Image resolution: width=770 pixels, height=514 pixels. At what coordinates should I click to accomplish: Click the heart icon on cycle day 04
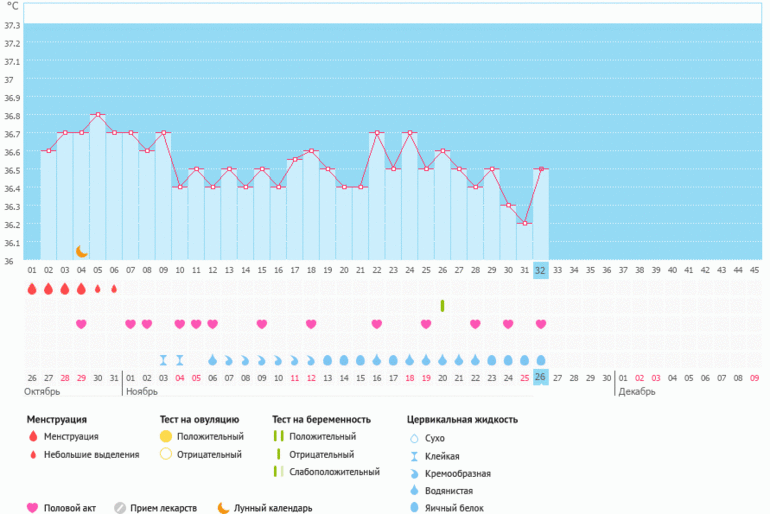click(81, 324)
